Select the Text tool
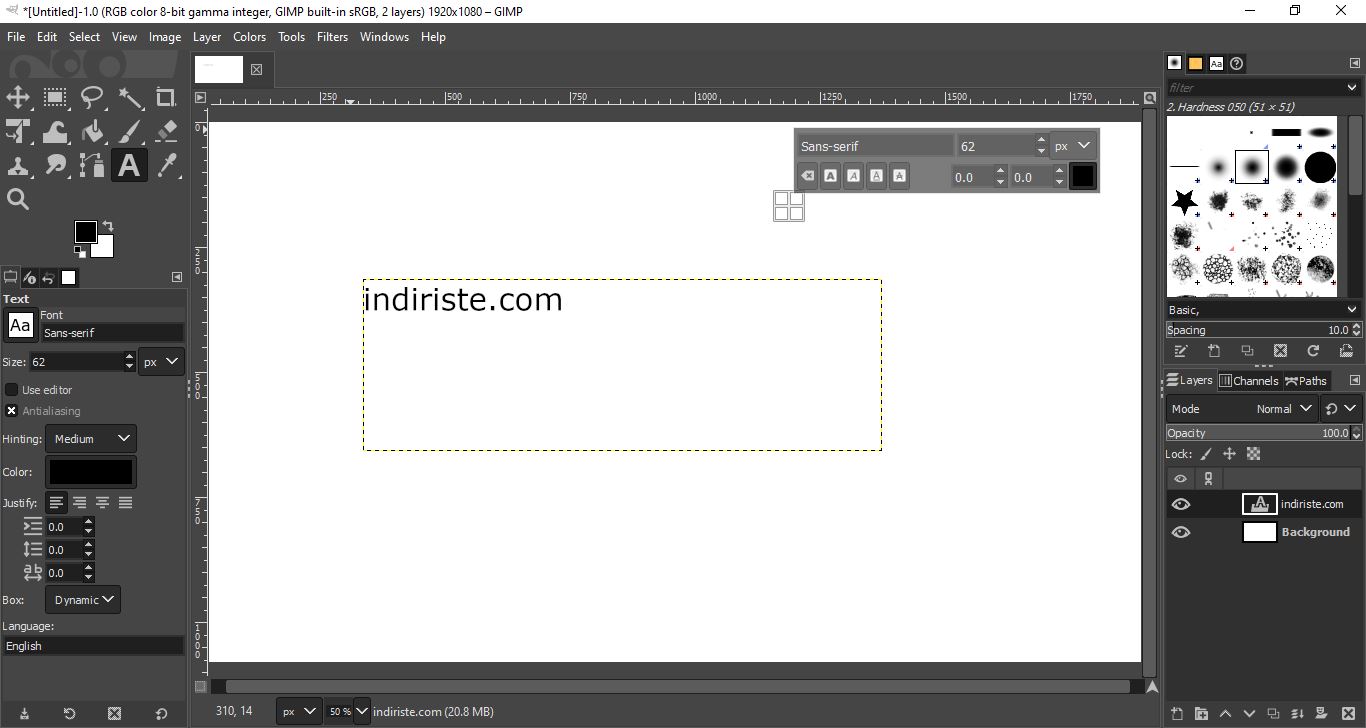This screenshot has width=1366, height=728. pos(129,165)
